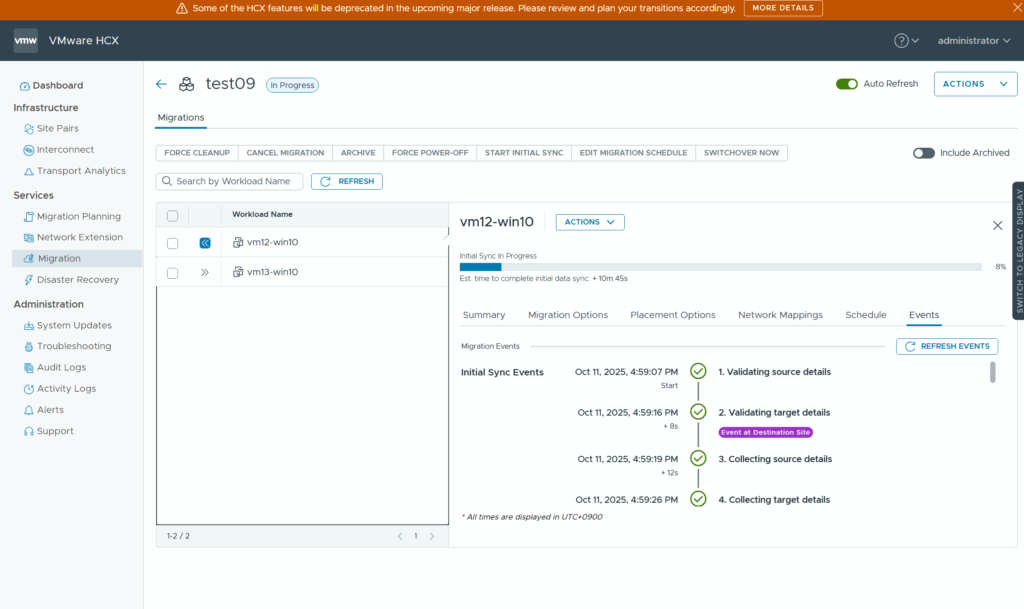Toggle Auto Refresh switch off
Image resolution: width=1024 pixels, height=609 pixels.
click(x=847, y=84)
